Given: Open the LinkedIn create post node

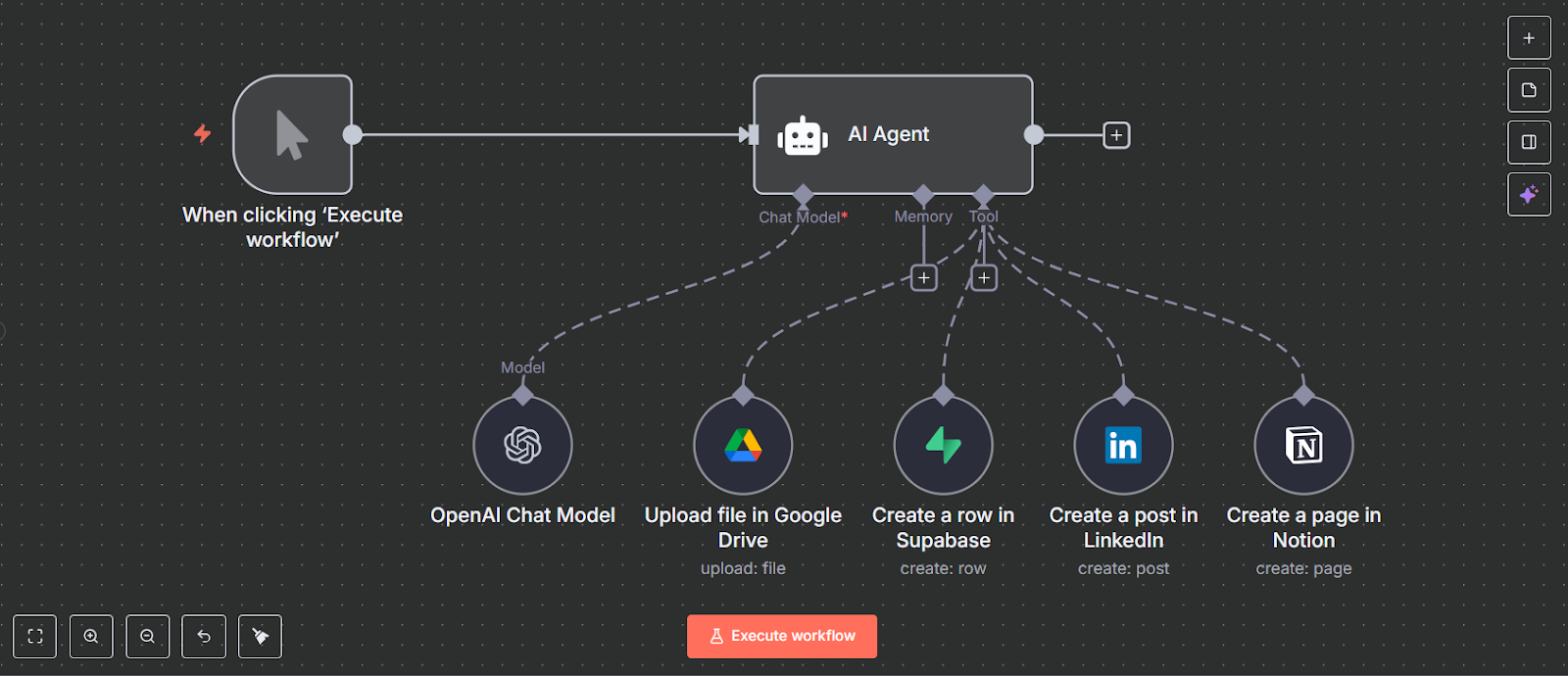Looking at the screenshot, I should (x=1123, y=445).
